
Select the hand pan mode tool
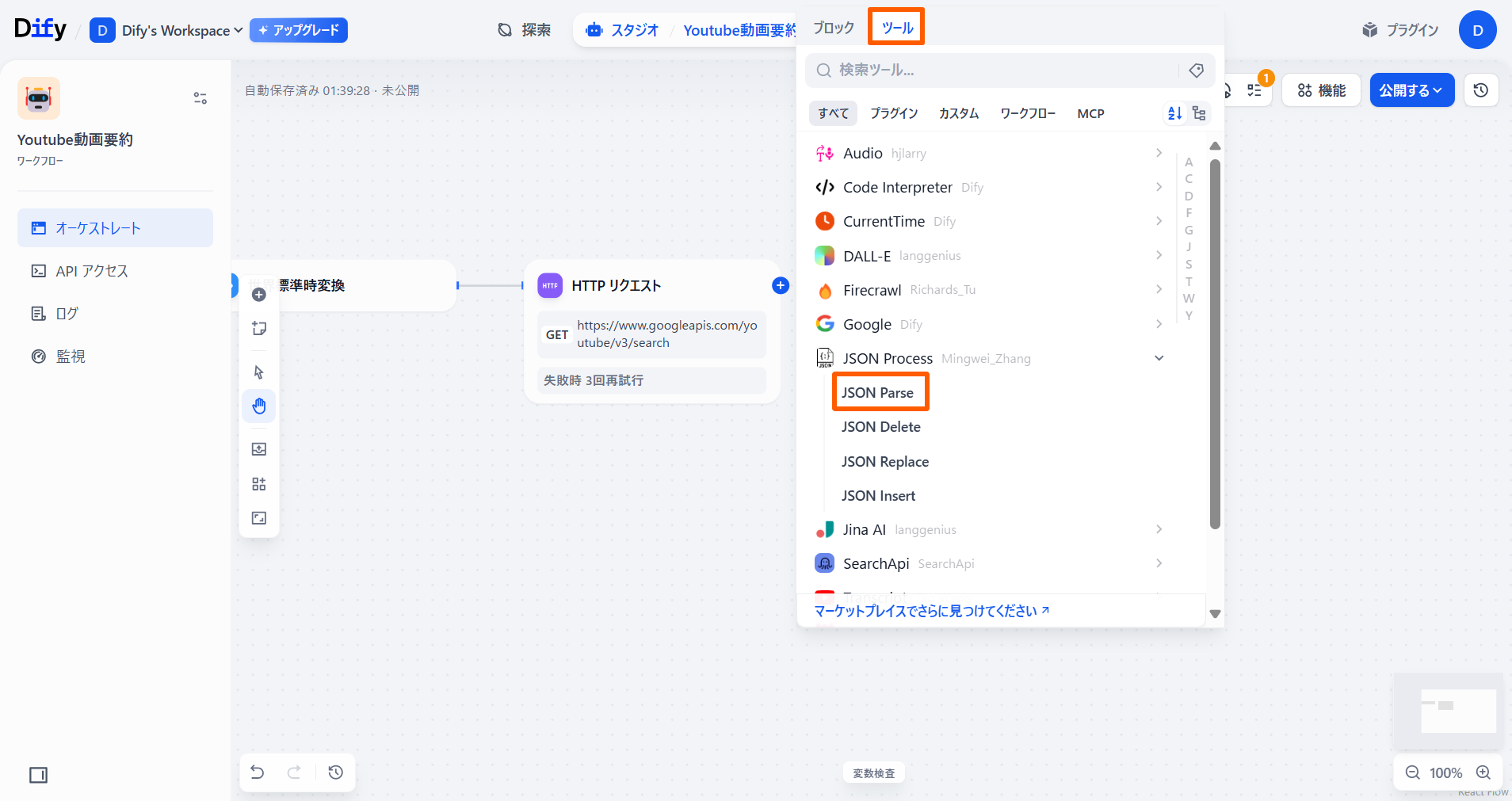click(x=259, y=406)
